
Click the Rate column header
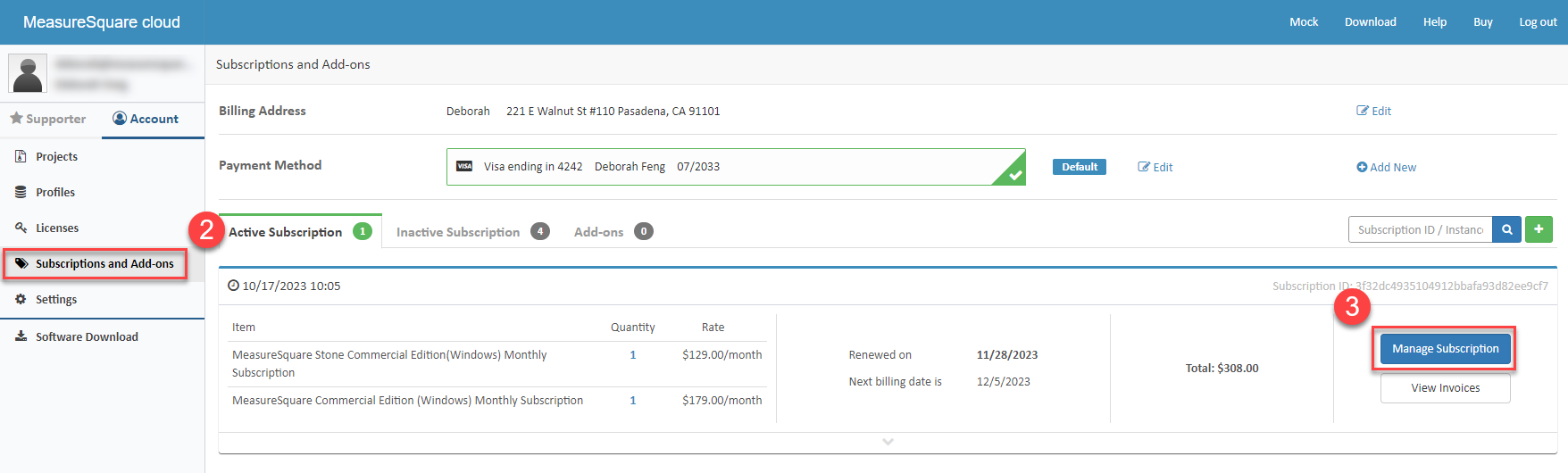(713, 327)
